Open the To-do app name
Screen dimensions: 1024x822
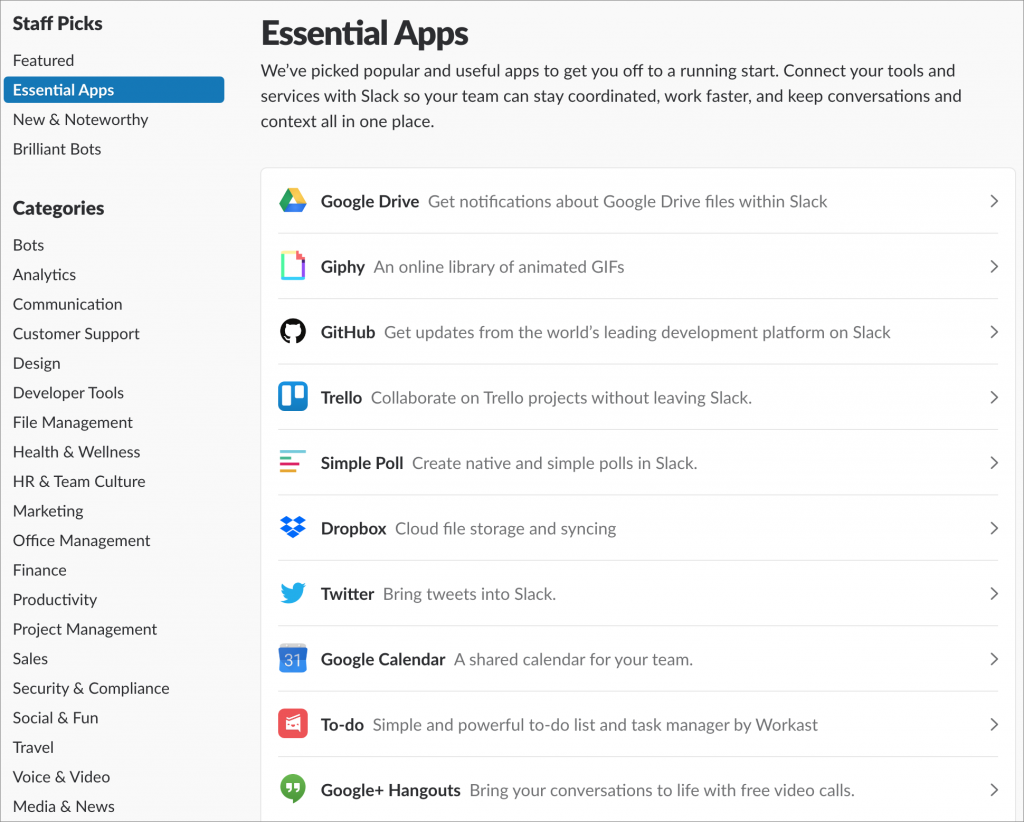342,725
